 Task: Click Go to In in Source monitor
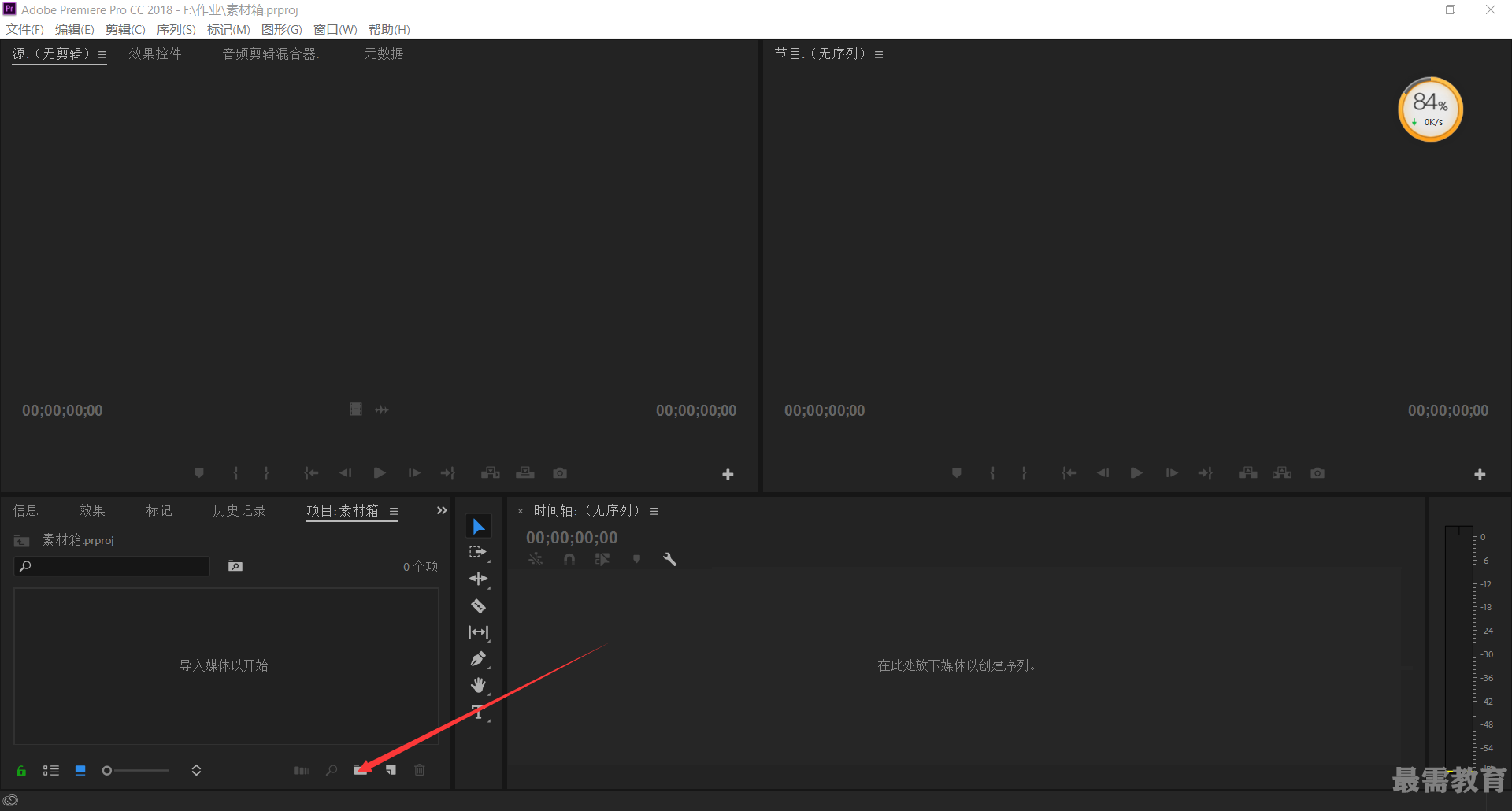coord(311,473)
